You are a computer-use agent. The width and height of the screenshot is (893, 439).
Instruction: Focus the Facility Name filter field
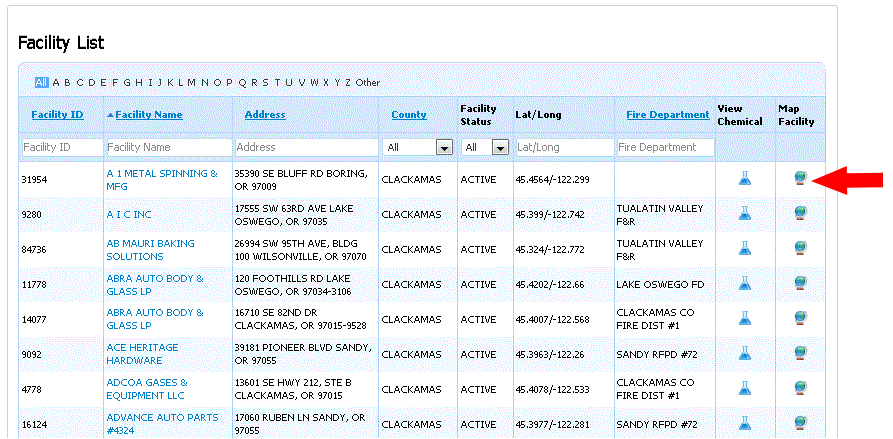(x=169, y=147)
